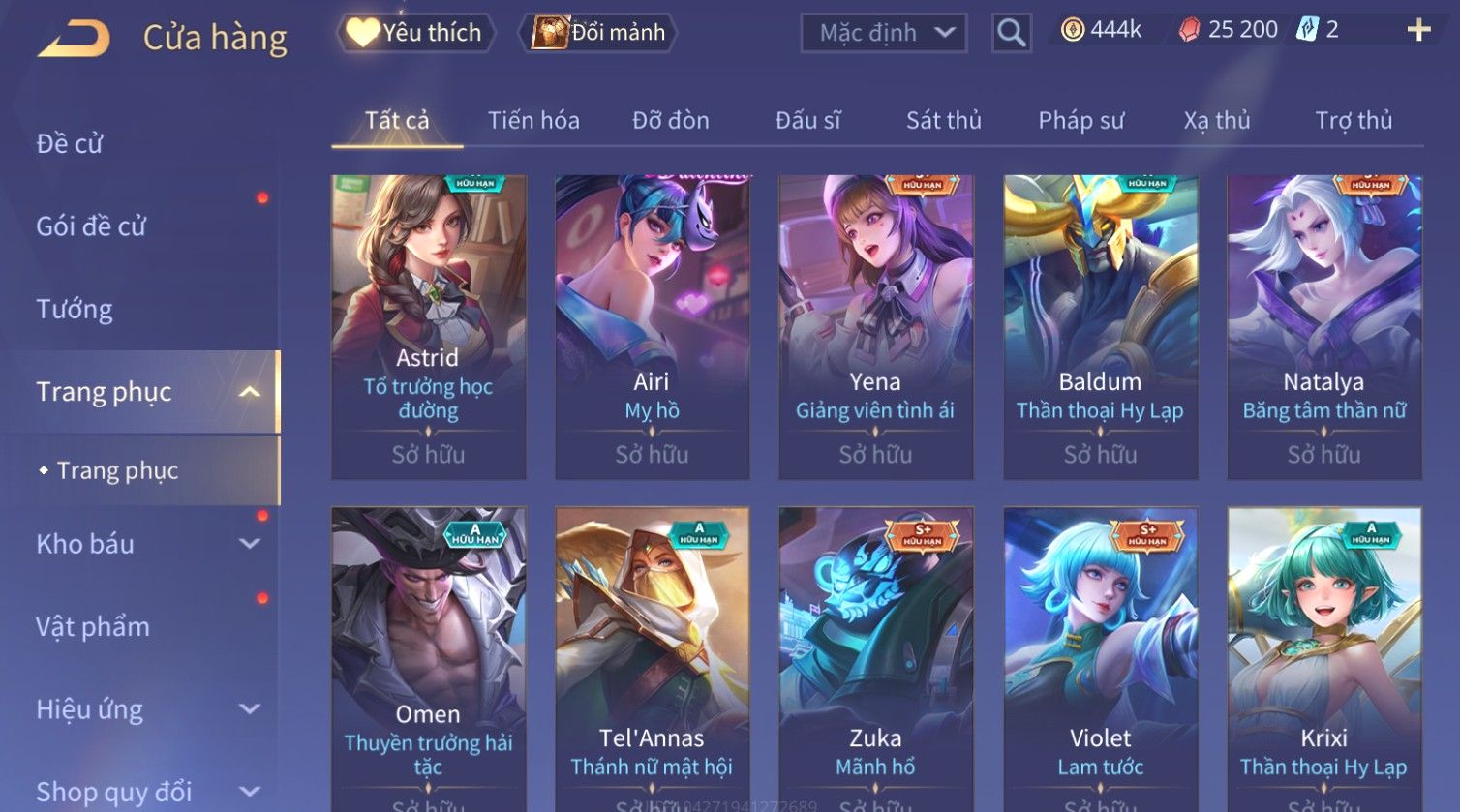Viewport: 1460px width, 812px height.
Task: Click the gold coin balance icon
Action: pyautogui.click(x=1073, y=30)
